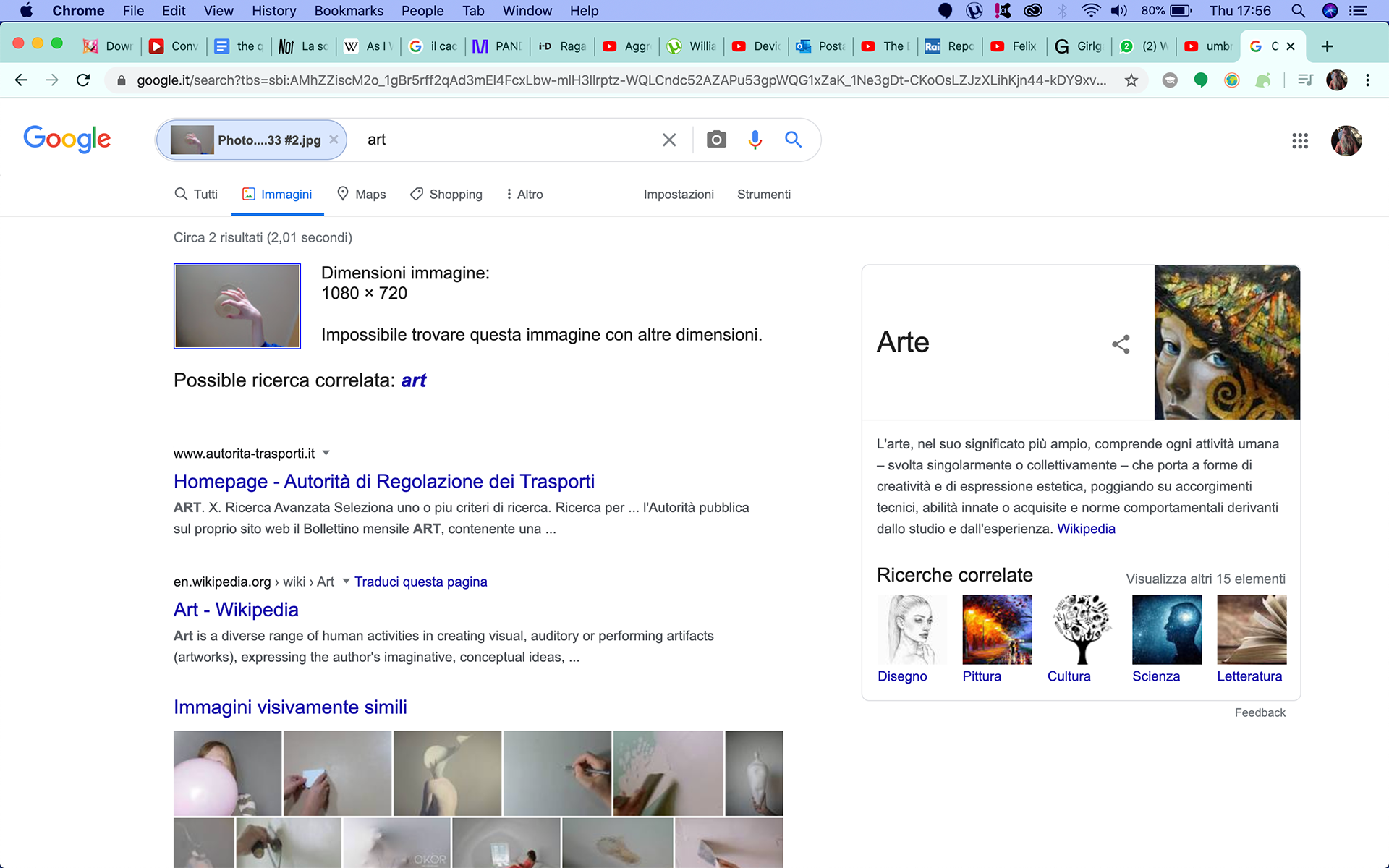Open the battery status menu
This screenshot has width=1389, height=868.
point(1181,11)
